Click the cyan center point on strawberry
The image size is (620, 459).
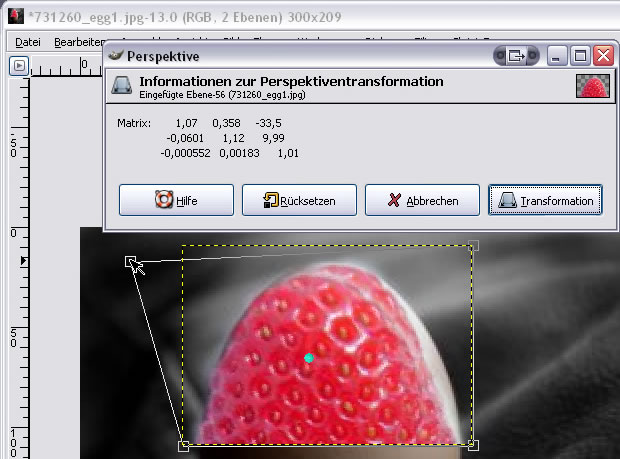click(x=309, y=357)
